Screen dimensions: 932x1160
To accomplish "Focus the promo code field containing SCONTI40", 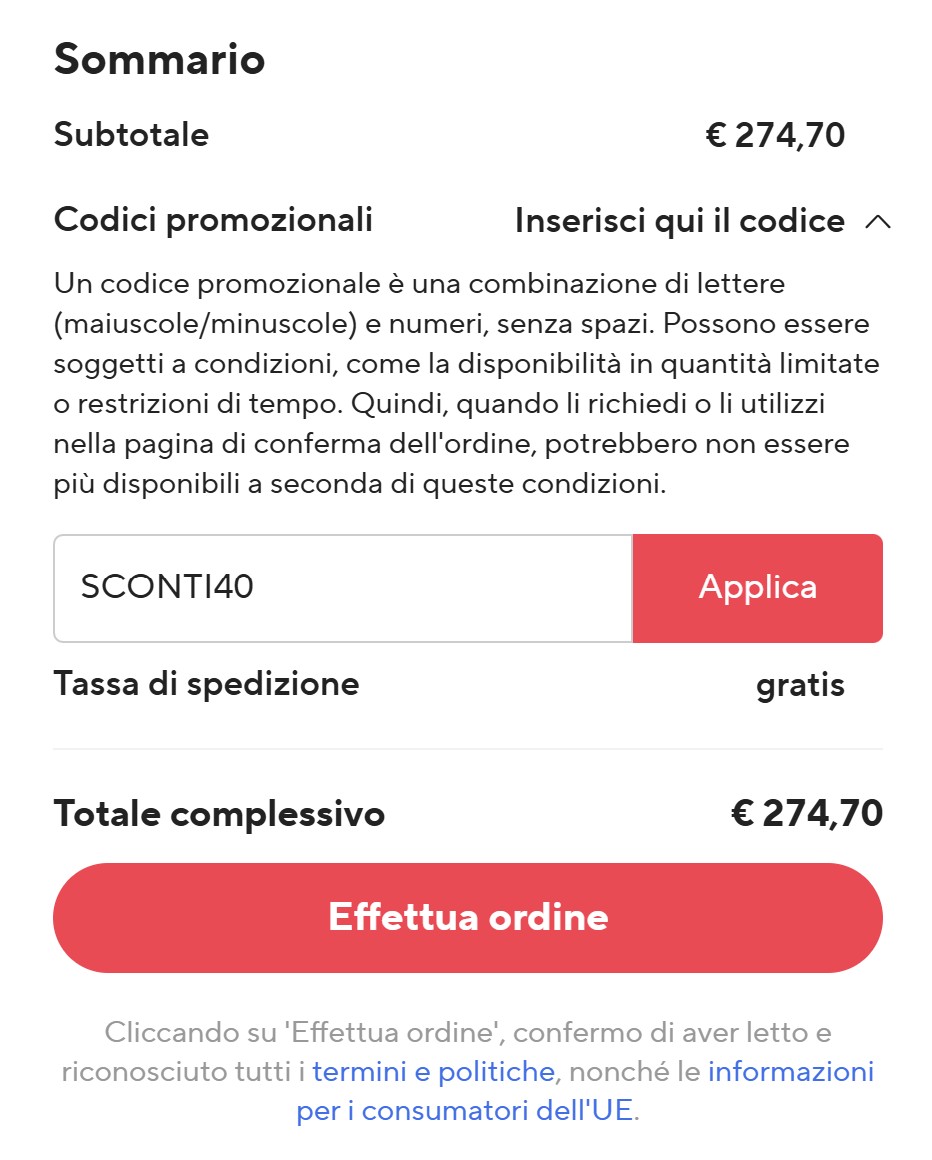I will (342, 588).
